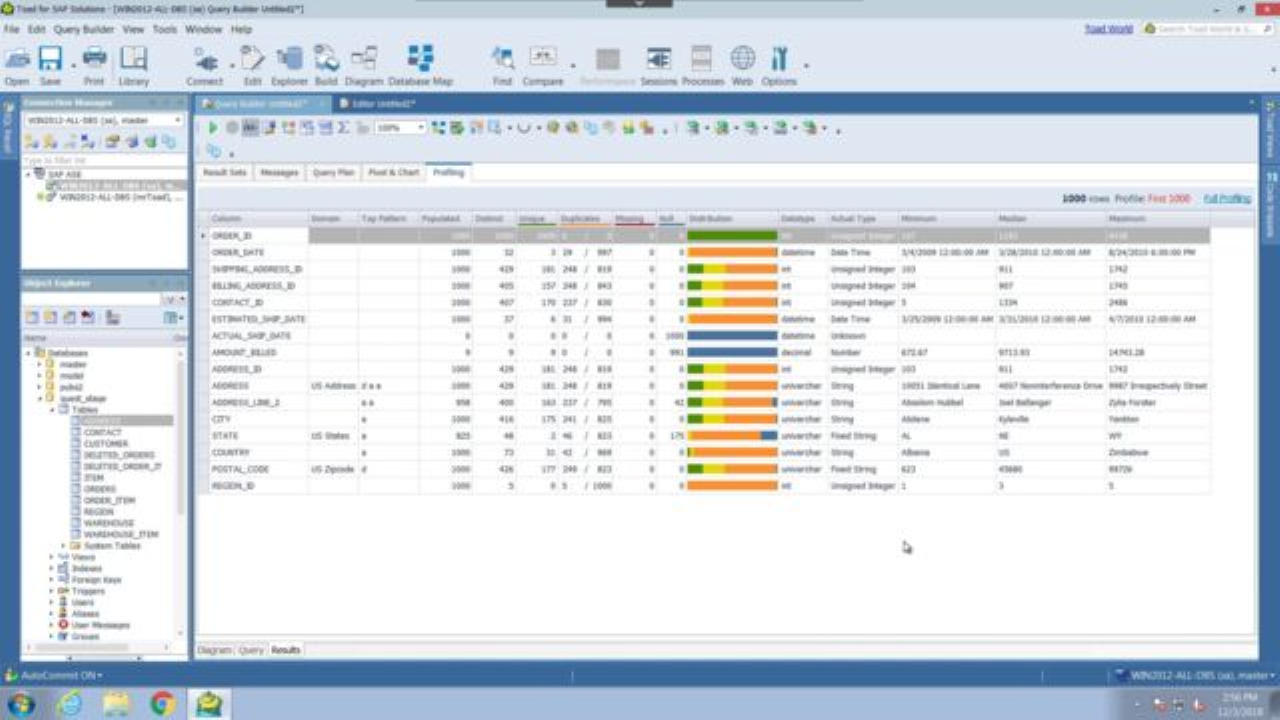Click the POSTAL_CODE column name cell
1280x720 pixels.
coord(257,469)
